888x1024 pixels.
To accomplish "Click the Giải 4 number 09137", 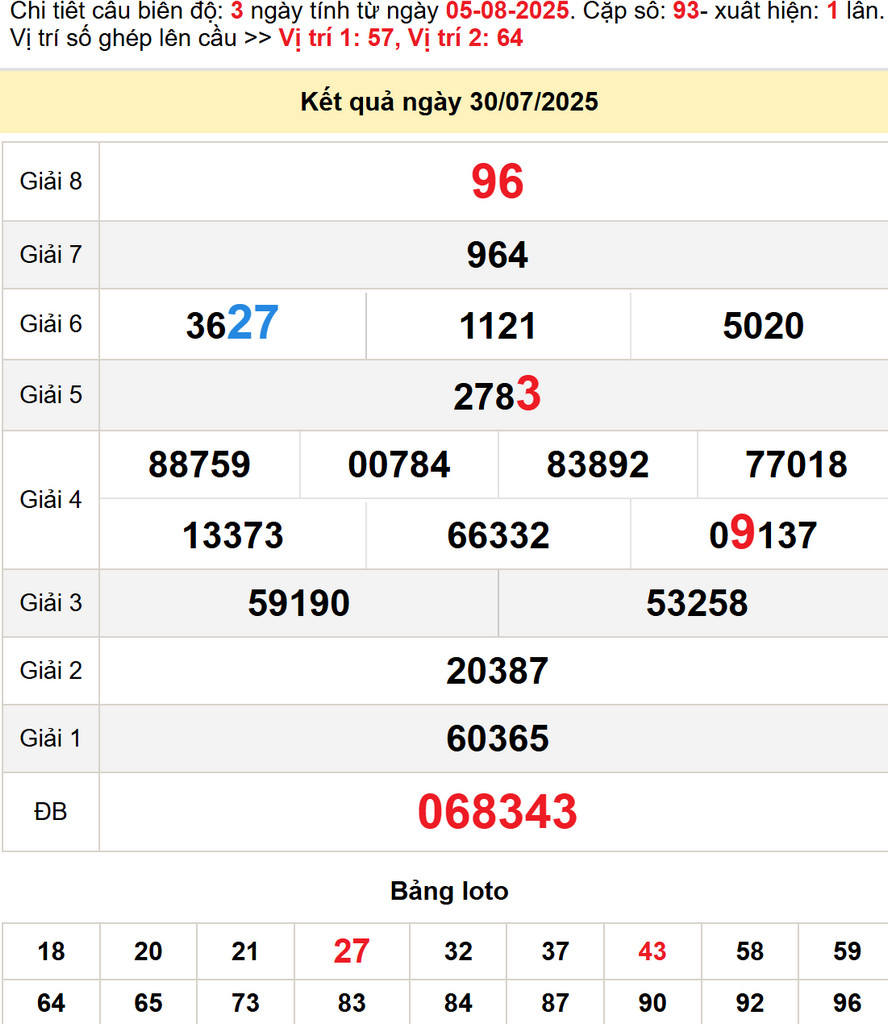I will (763, 535).
